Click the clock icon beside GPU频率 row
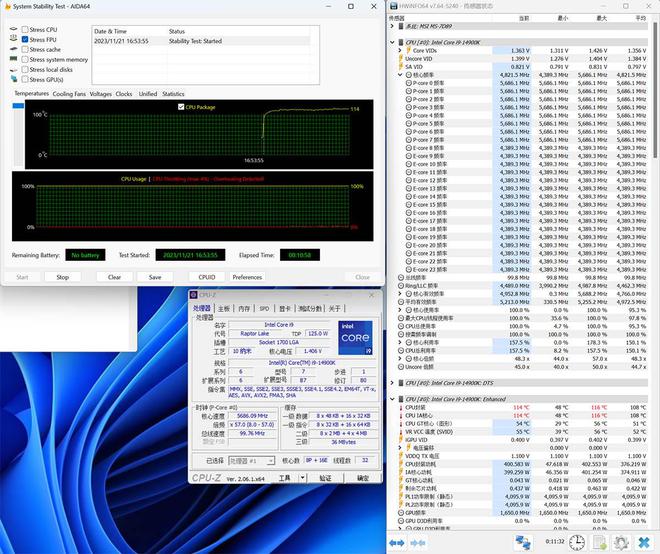The image size is (660, 554). pos(401,513)
